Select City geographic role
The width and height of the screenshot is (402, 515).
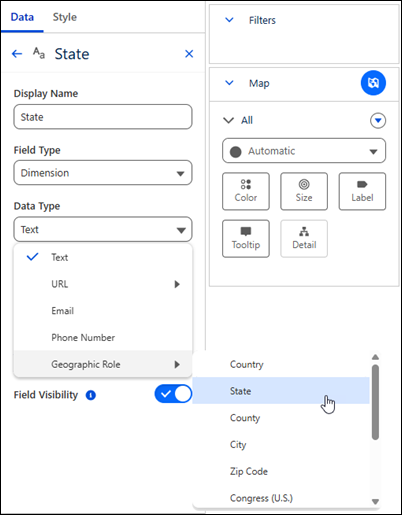(281, 444)
